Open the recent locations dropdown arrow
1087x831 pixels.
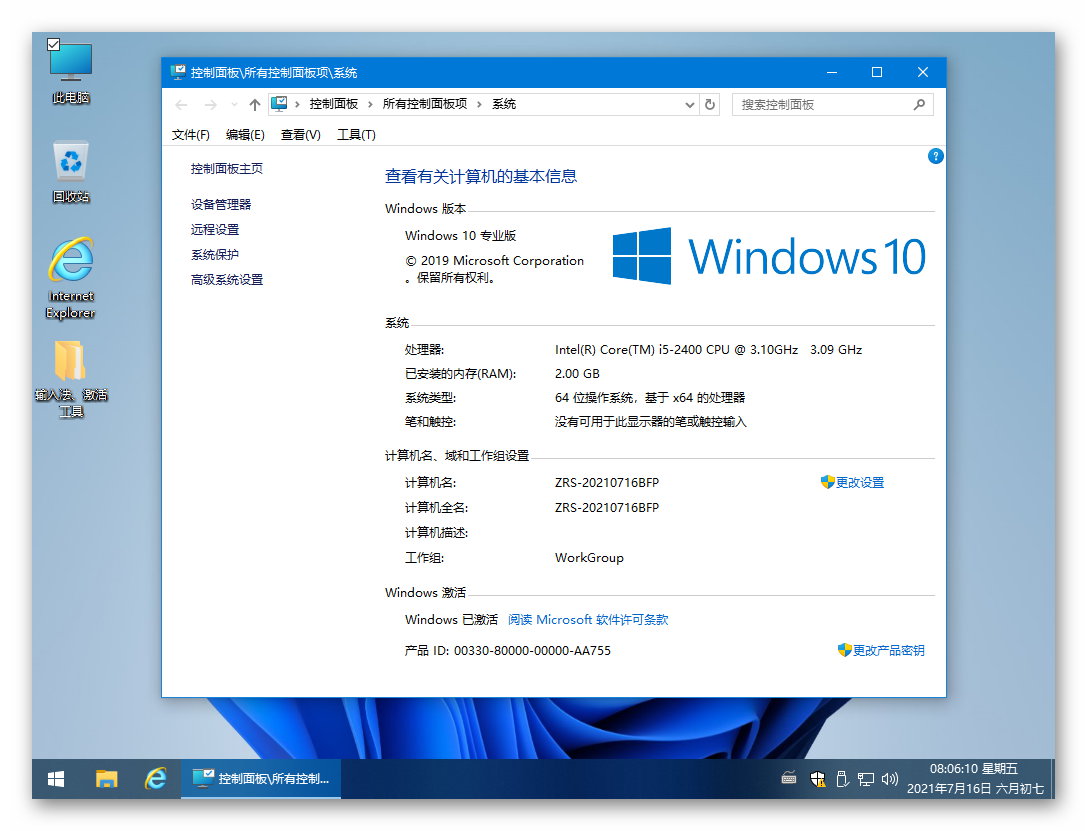(x=234, y=105)
